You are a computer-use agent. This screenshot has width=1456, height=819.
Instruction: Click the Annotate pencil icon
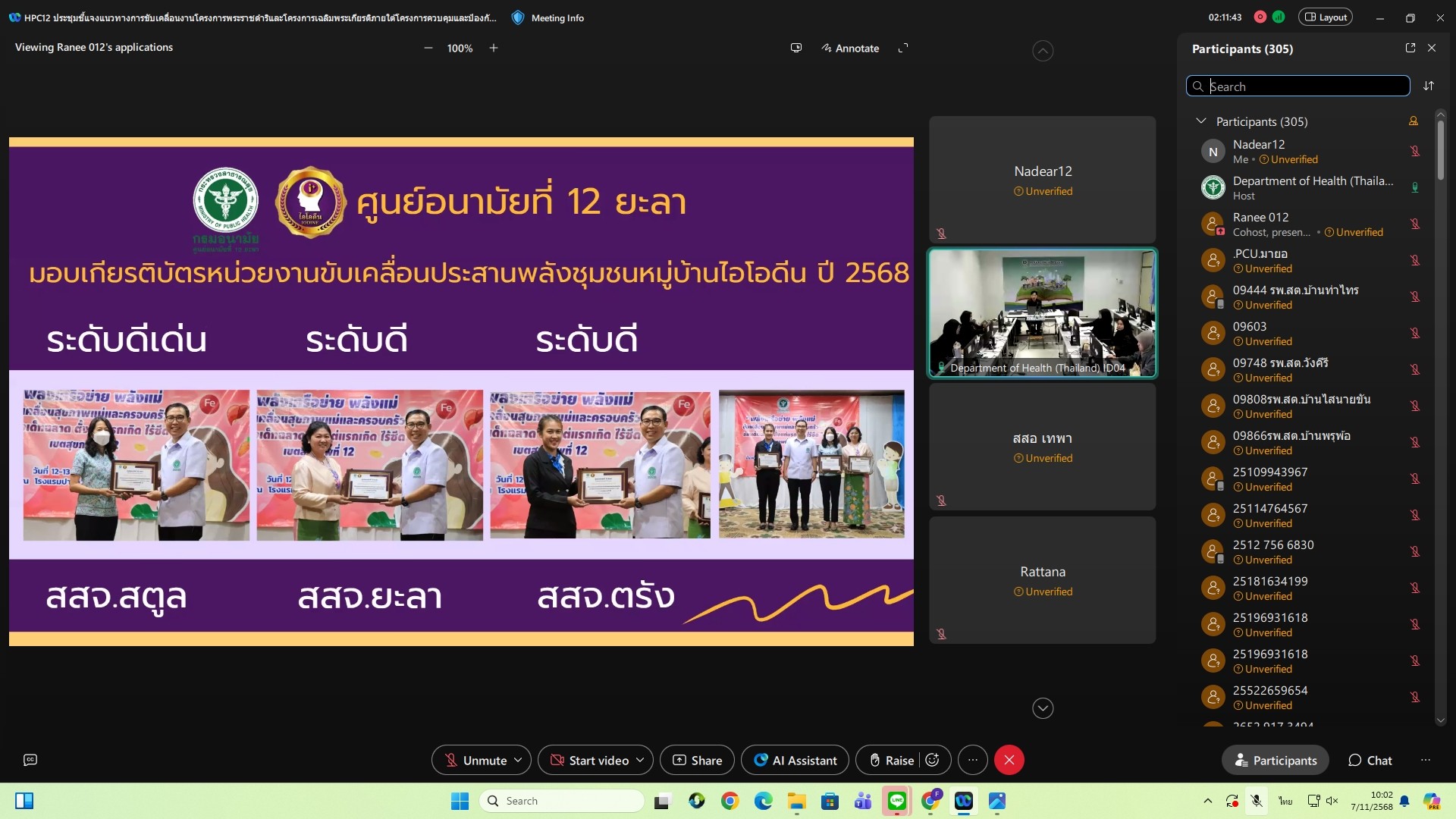coord(827,48)
